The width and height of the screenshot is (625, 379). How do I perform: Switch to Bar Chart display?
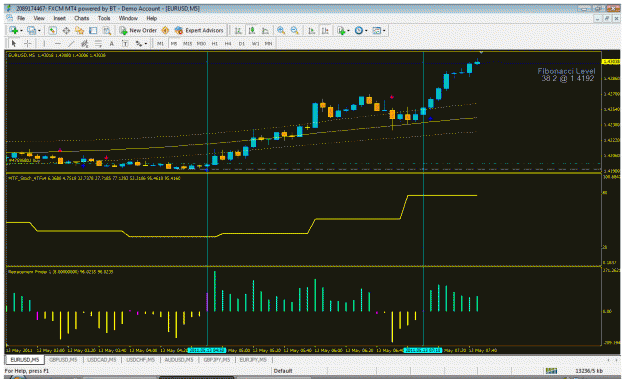coord(238,30)
